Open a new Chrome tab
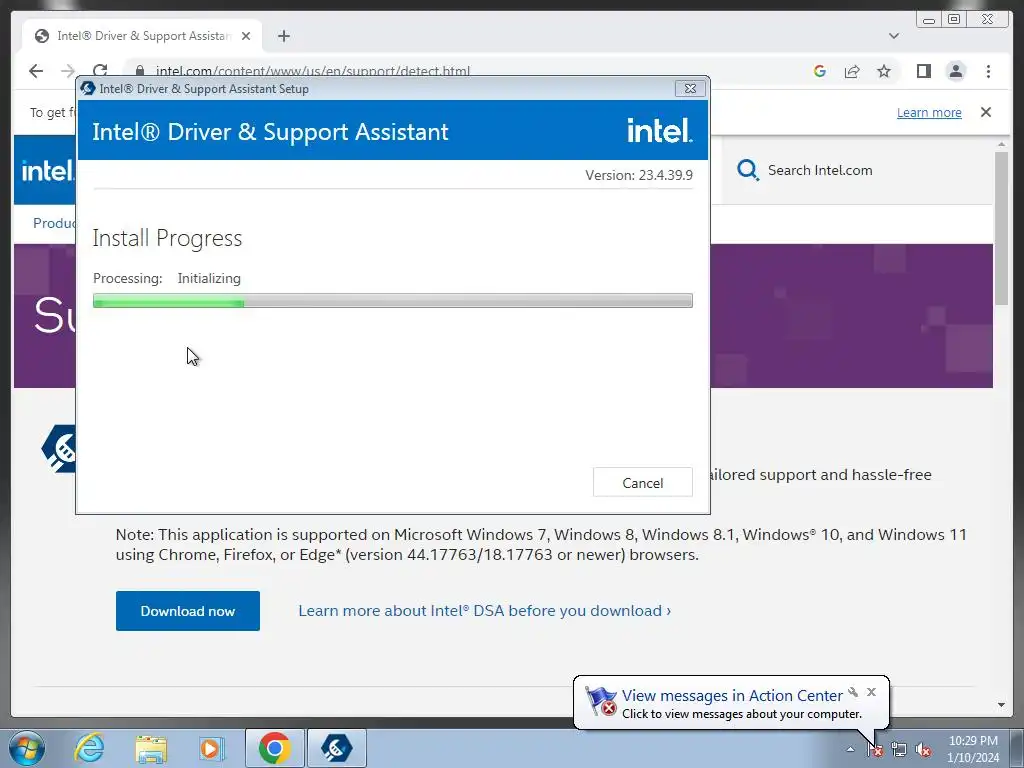Screen dimensions: 1024x768 coord(283,36)
